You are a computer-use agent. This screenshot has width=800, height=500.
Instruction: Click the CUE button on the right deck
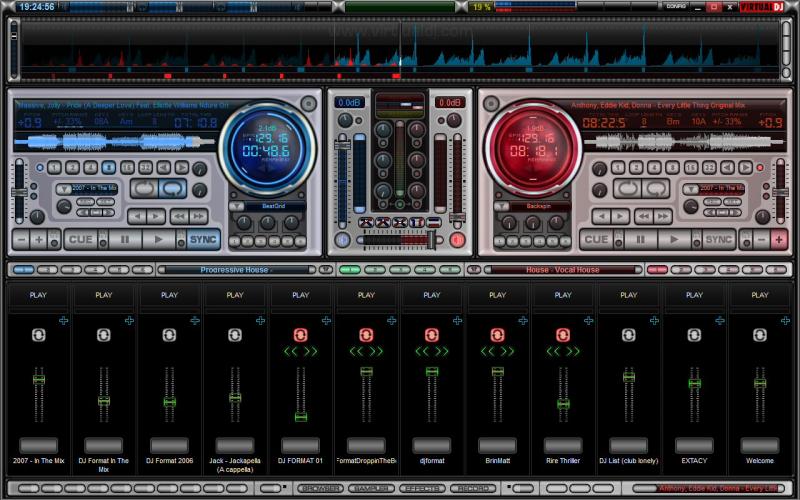[x=596, y=239]
